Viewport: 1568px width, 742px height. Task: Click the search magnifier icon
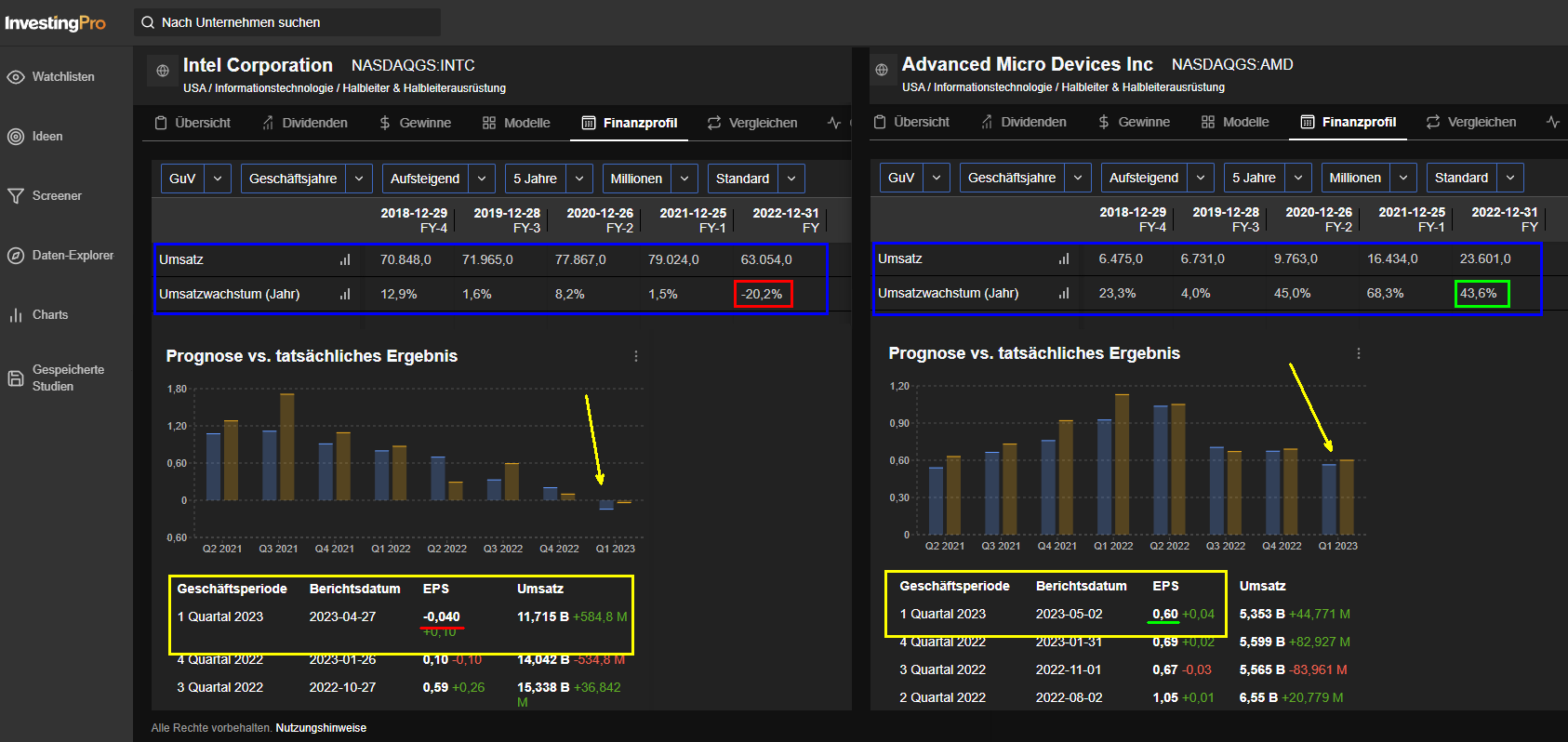pyautogui.click(x=148, y=22)
